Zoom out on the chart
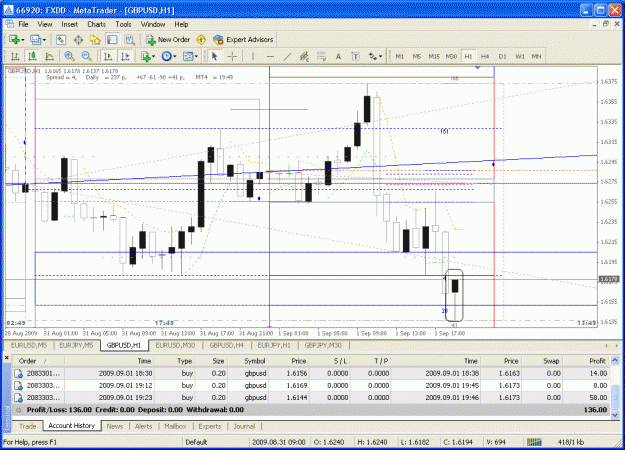 tap(86, 57)
